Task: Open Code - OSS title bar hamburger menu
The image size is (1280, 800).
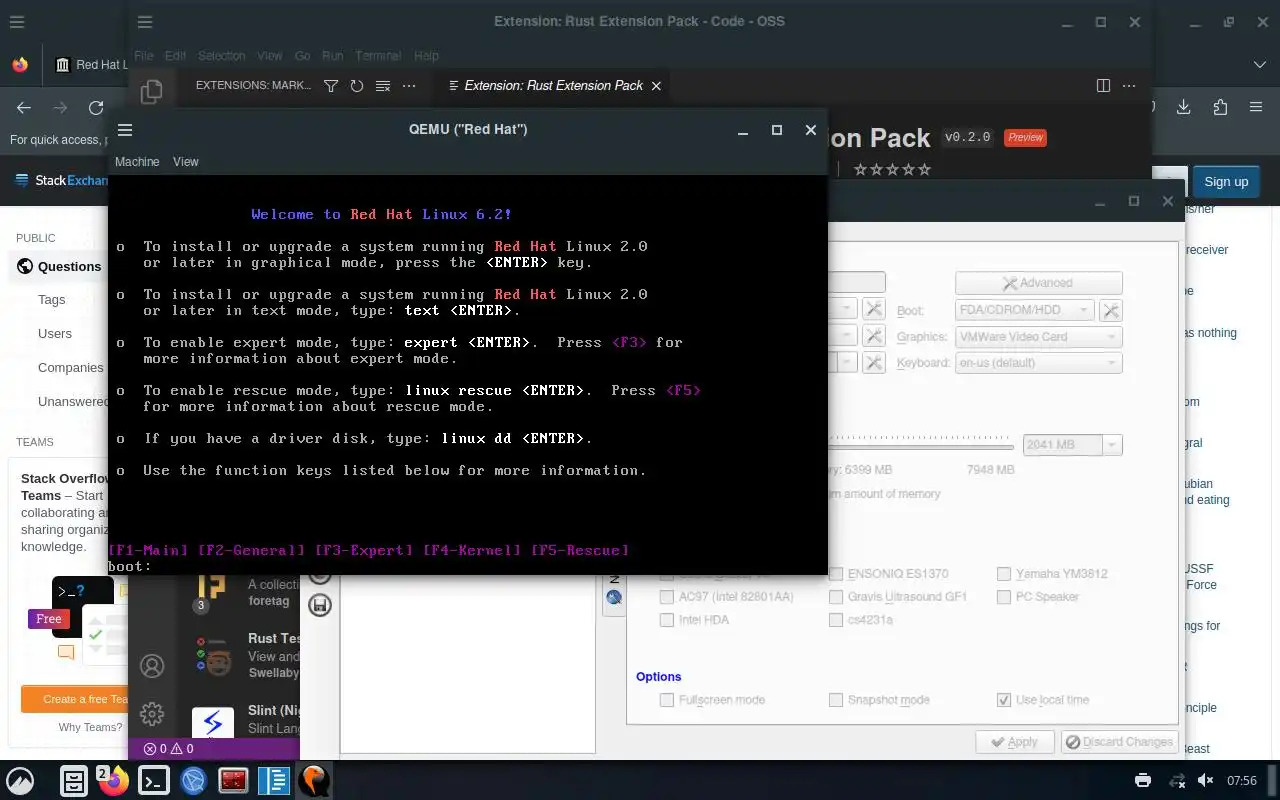Action: click(145, 22)
